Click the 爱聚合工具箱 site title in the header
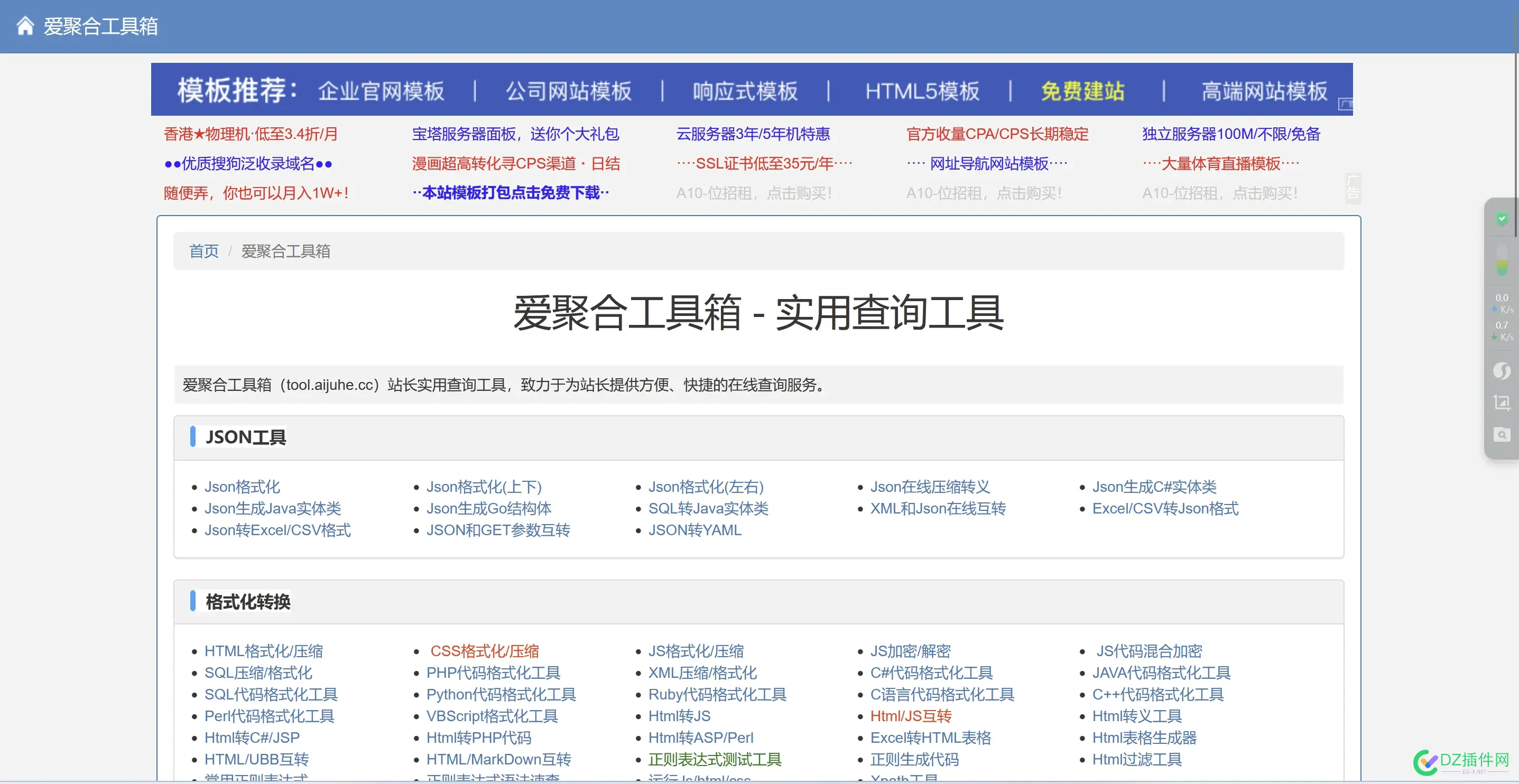Screen dimensions: 1519x784 point(101,26)
